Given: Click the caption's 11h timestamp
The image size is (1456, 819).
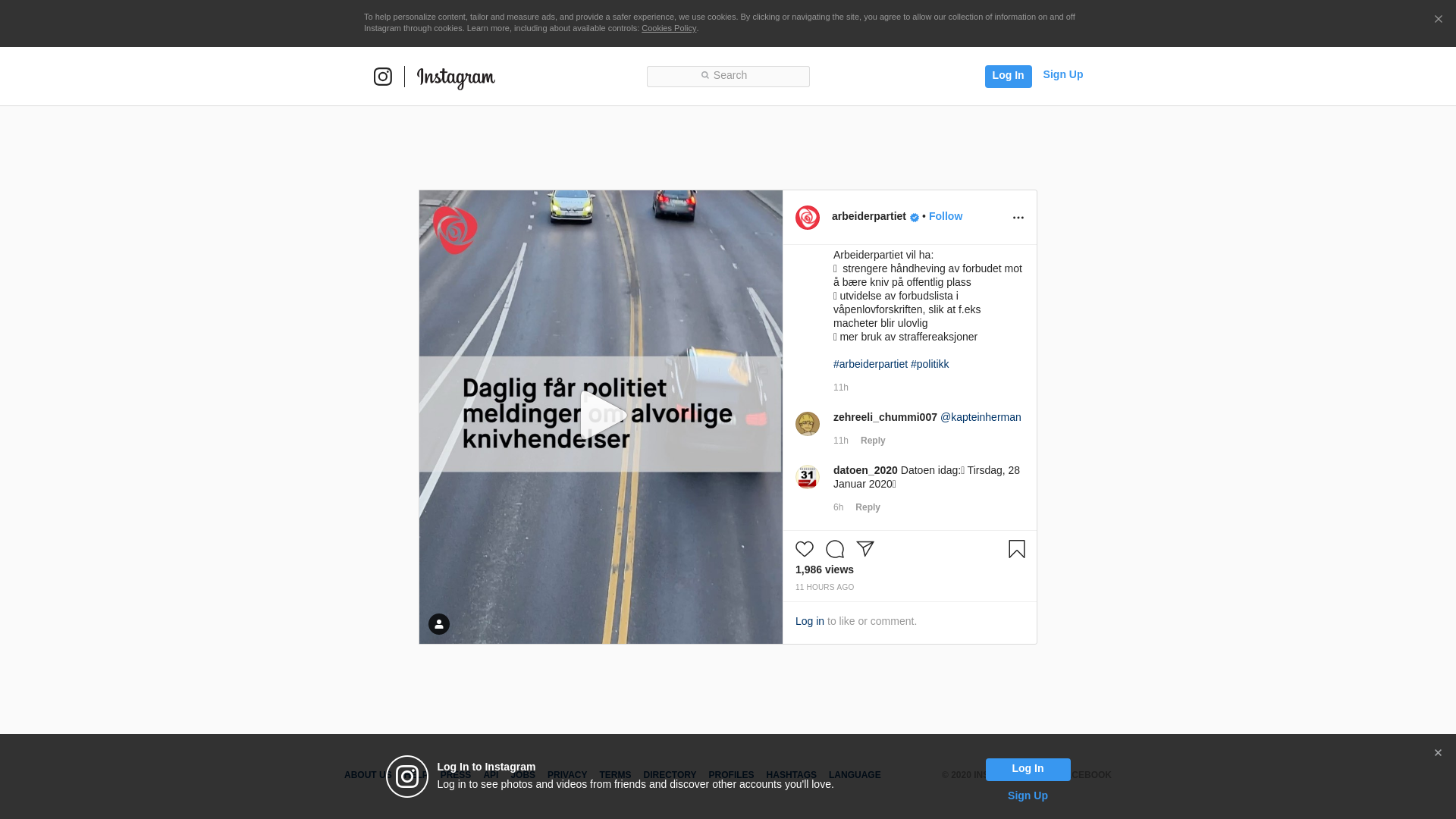Looking at the screenshot, I should [841, 388].
